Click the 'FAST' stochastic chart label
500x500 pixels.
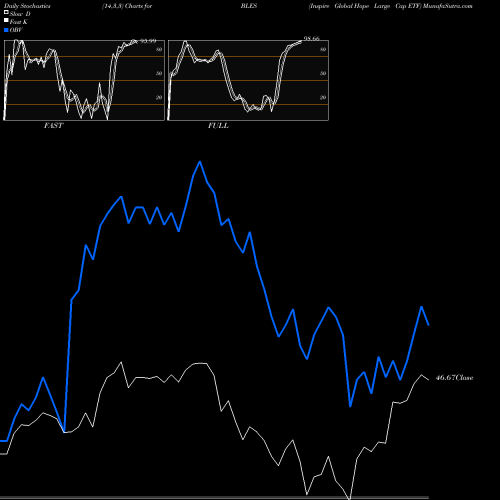pyautogui.click(x=53, y=126)
